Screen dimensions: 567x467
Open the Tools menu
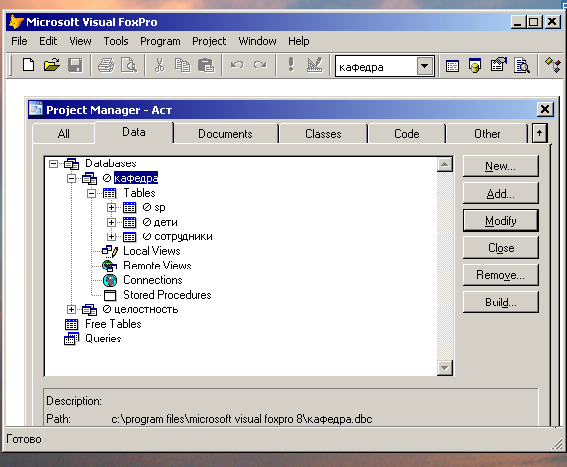pyautogui.click(x=116, y=41)
